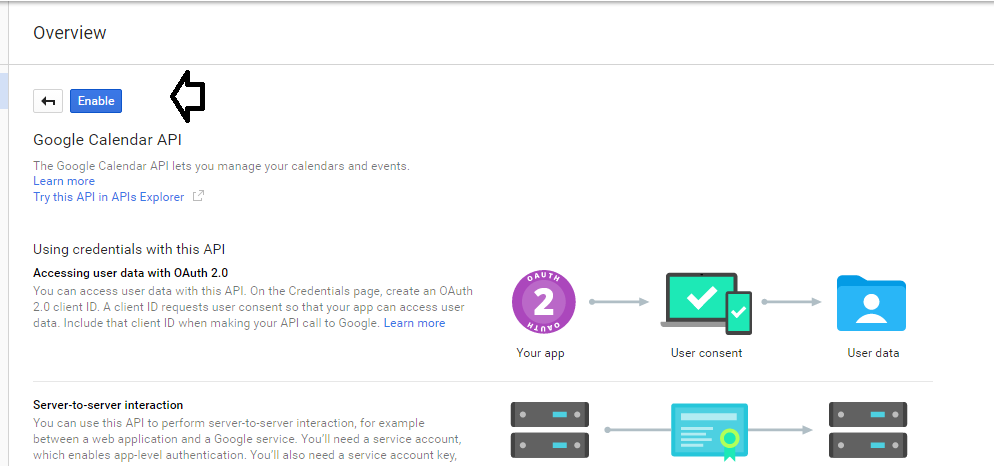Screen dimensions: 994x466
Task: Click the large black annotation arrow
Action: click(x=188, y=96)
